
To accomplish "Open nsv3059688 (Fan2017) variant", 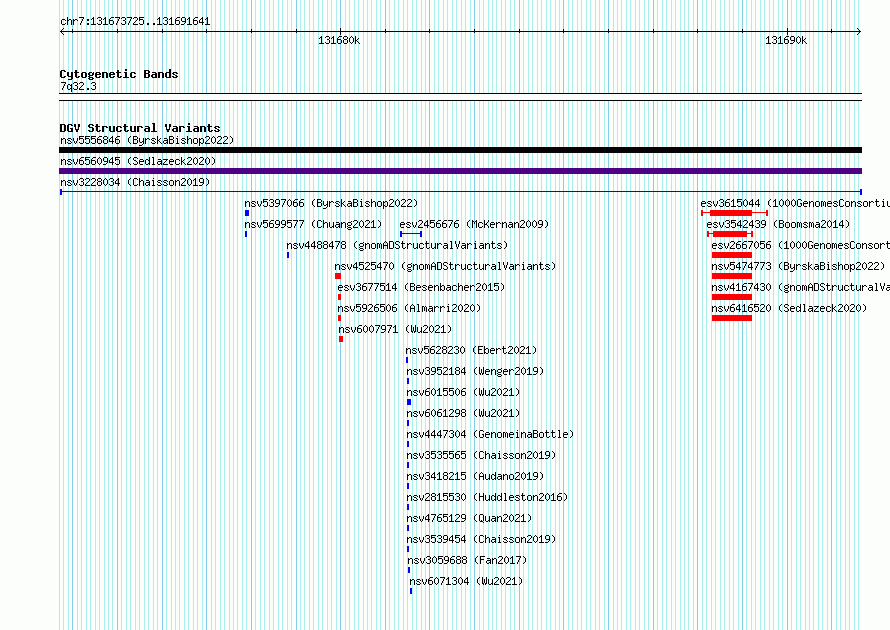I will tap(467, 560).
